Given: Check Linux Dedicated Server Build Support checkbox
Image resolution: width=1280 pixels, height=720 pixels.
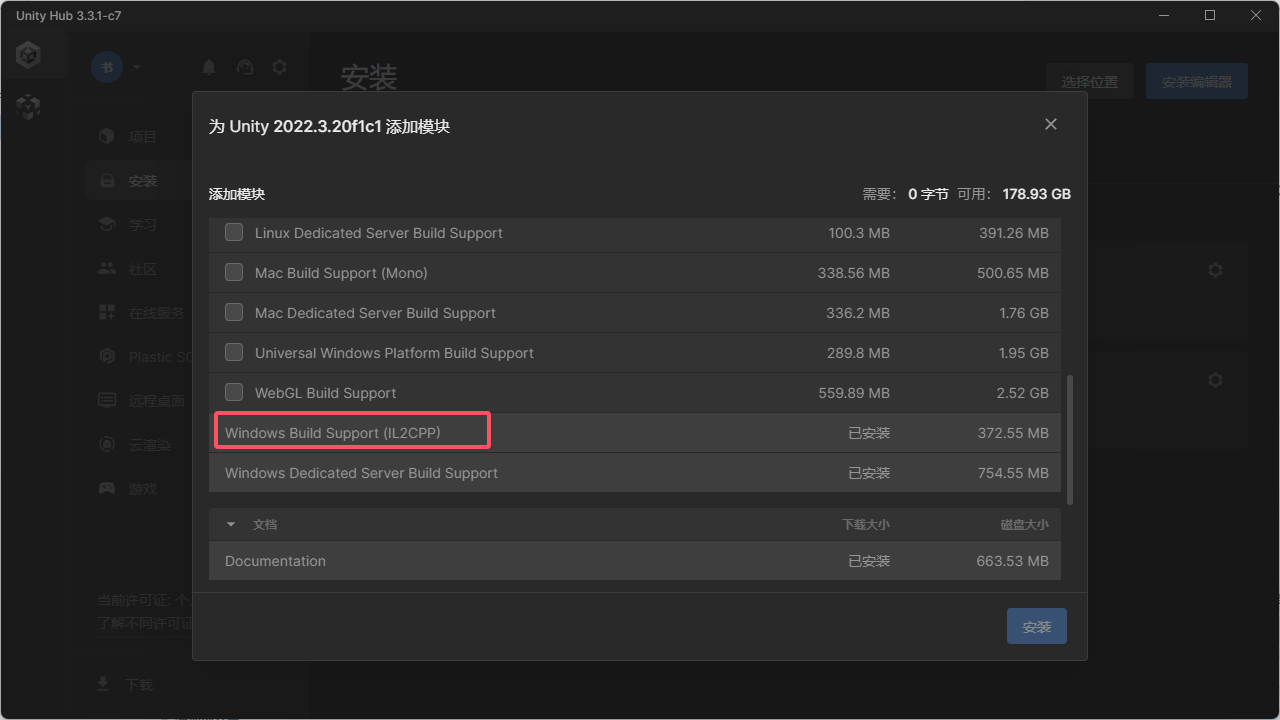Looking at the screenshot, I should pyautogui.click(x=234, y=233).
